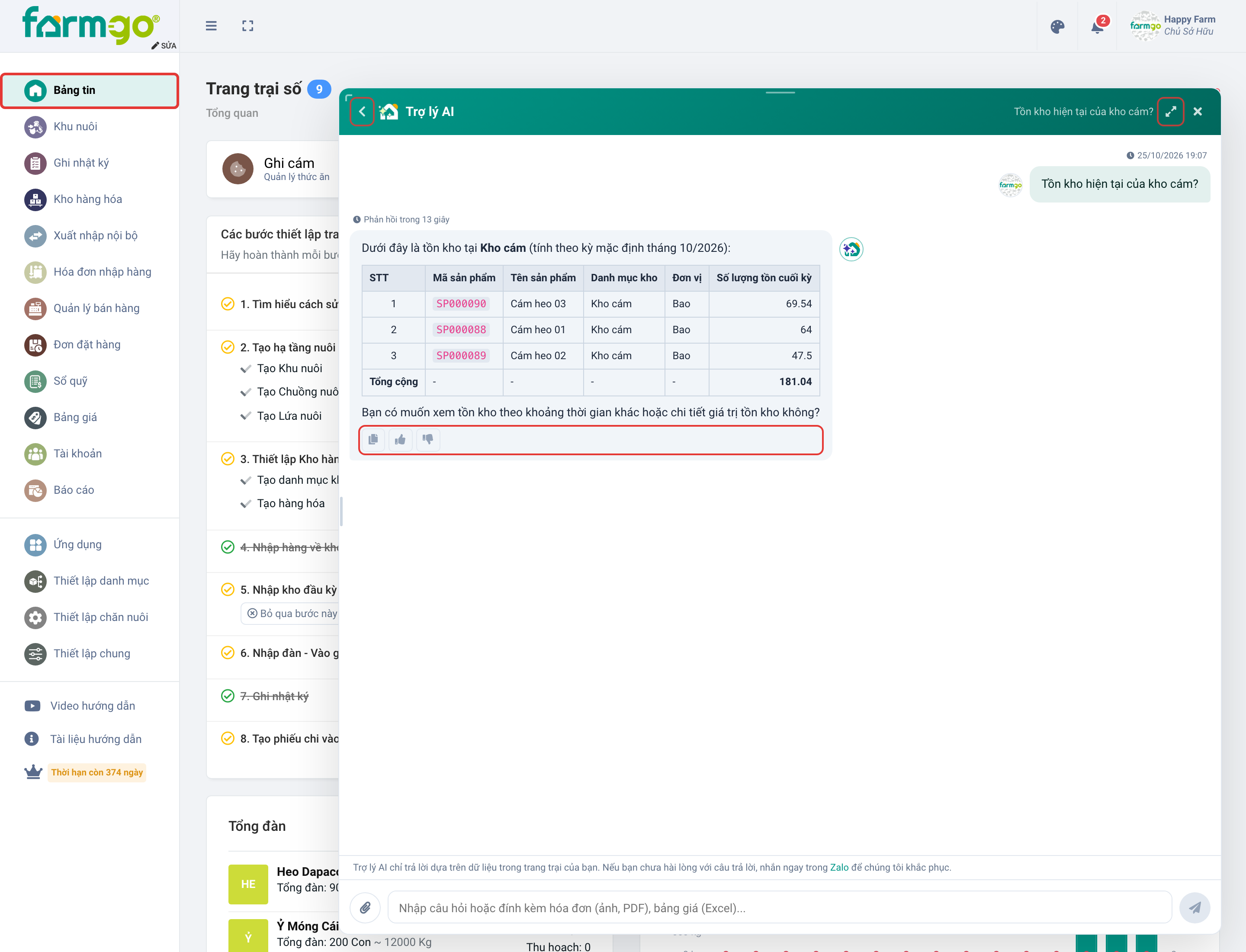Open Ghi nhật ký in the sidebar
The width and height of the screenshot is (1246, 952).
click(x=90, y=163)
